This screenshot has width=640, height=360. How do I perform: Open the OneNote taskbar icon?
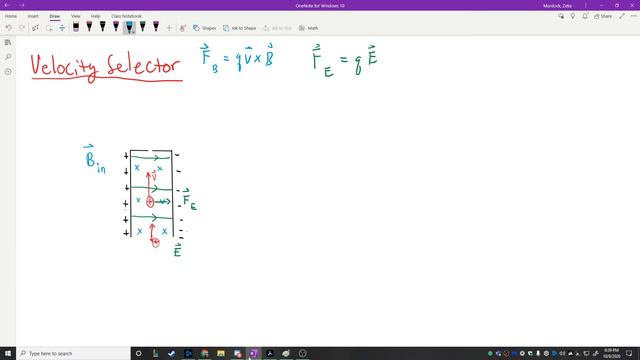coord(253,353)
